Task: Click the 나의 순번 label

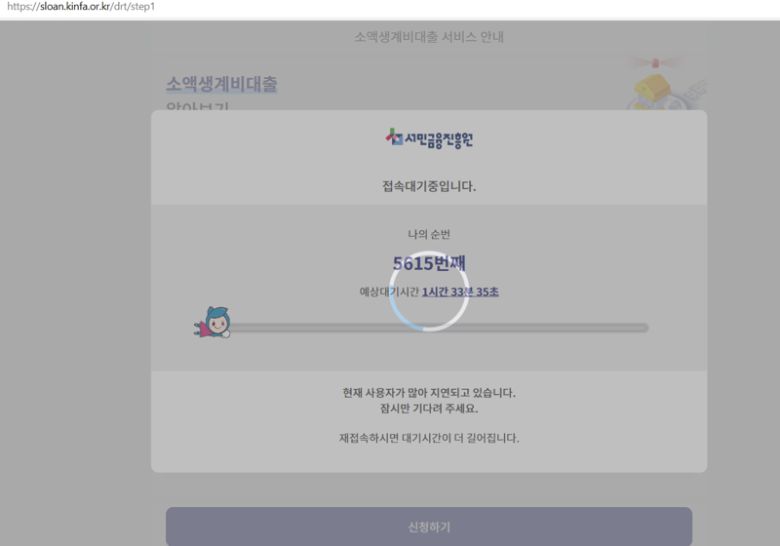Action: (x=429, y=234)
